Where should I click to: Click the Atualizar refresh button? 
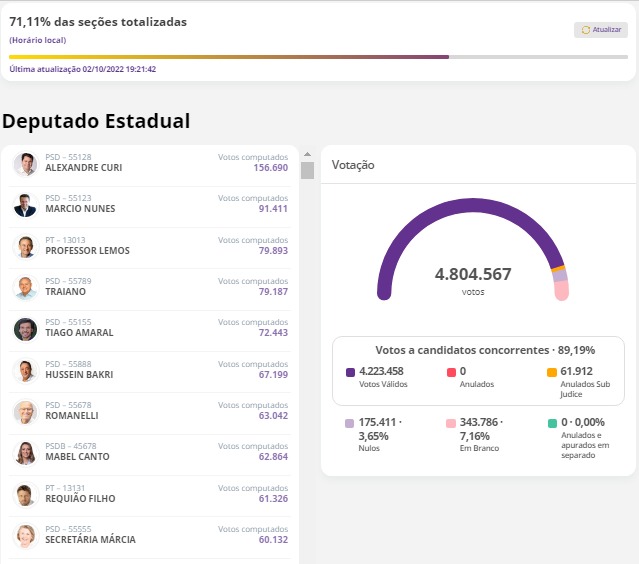[x=600, y=30]
